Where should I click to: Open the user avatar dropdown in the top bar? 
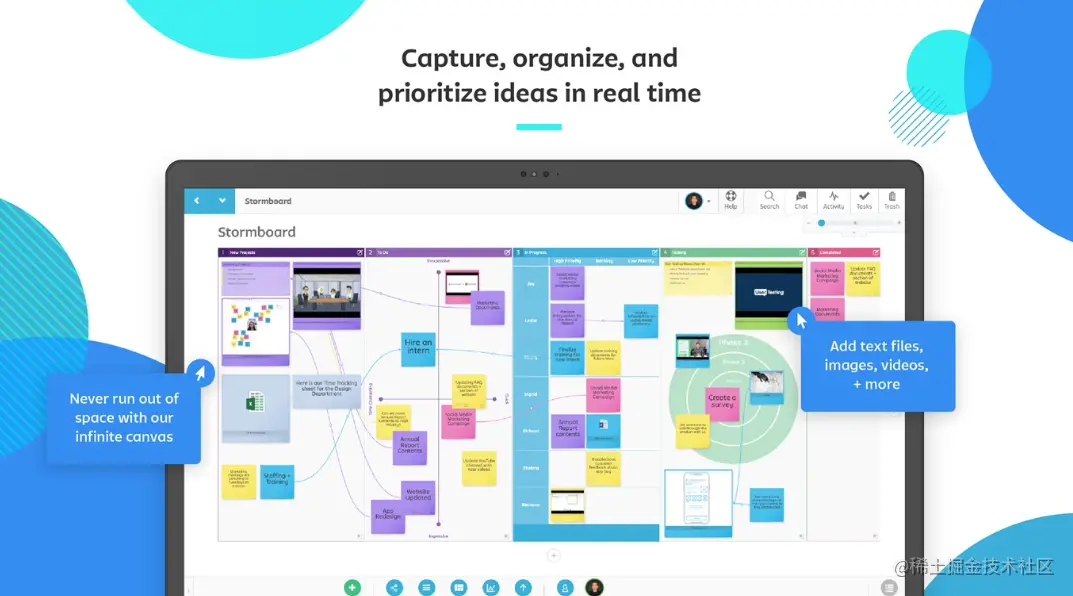click(697, 201)
